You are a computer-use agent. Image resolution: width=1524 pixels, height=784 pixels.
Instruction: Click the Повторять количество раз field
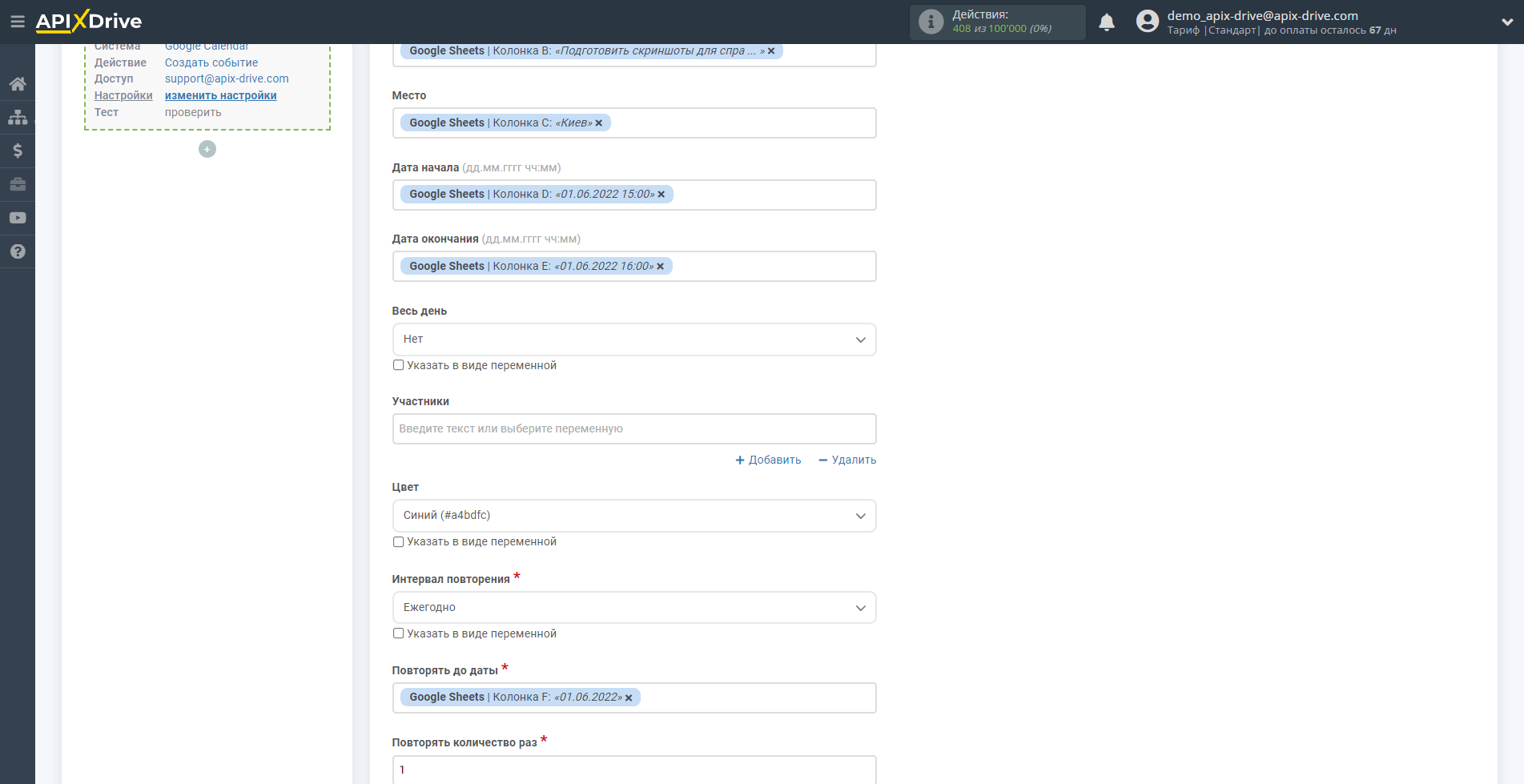tap(634, 770)
